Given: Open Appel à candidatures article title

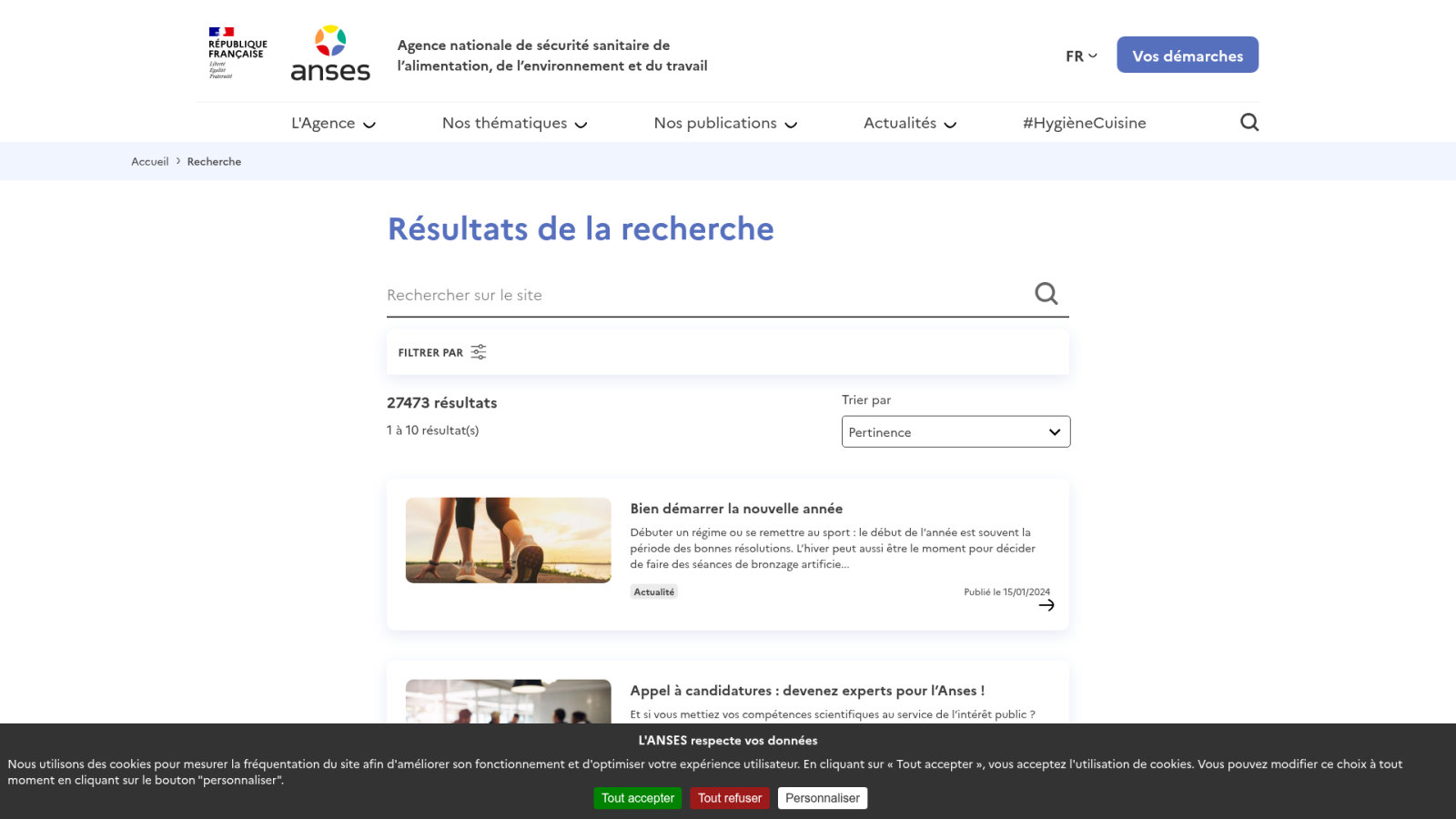Looking at the screenshot, I should (807, 691).
